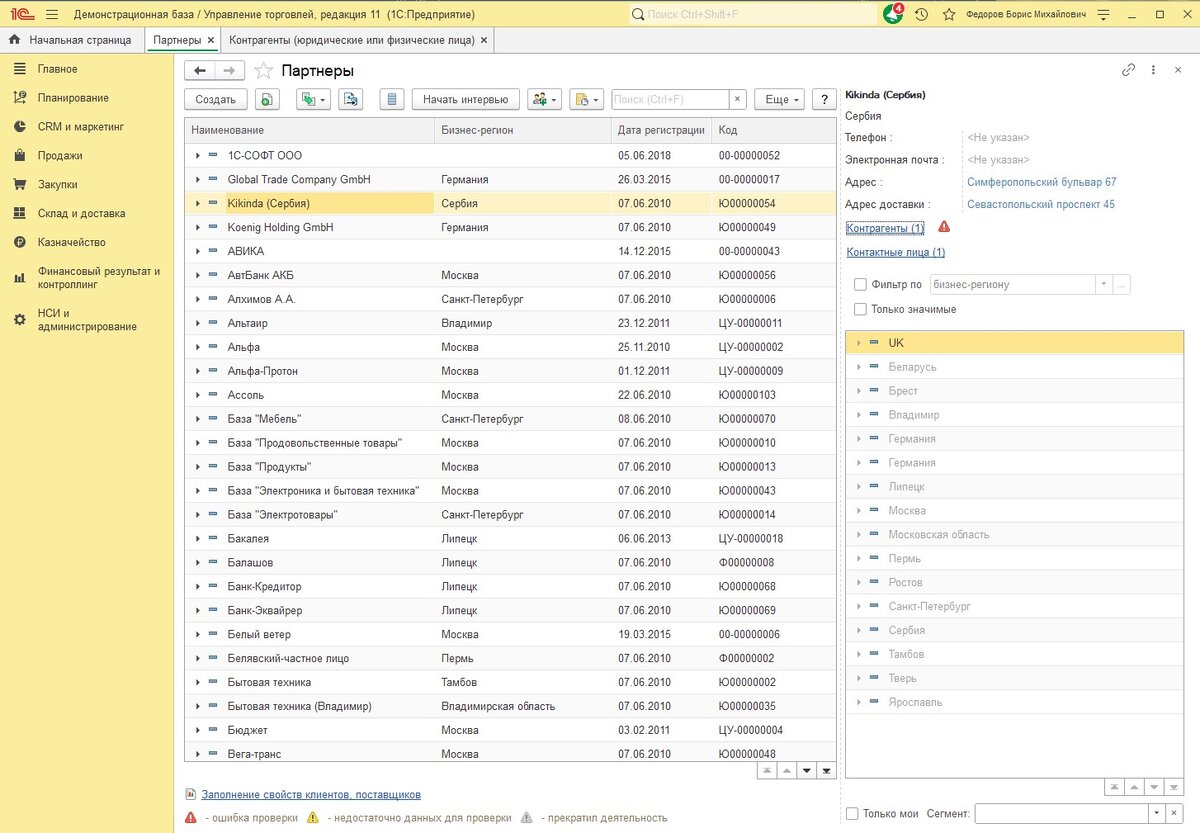1200x833 pixels.
Task: Click the Начать интервью button
Action: pos(466,99)
